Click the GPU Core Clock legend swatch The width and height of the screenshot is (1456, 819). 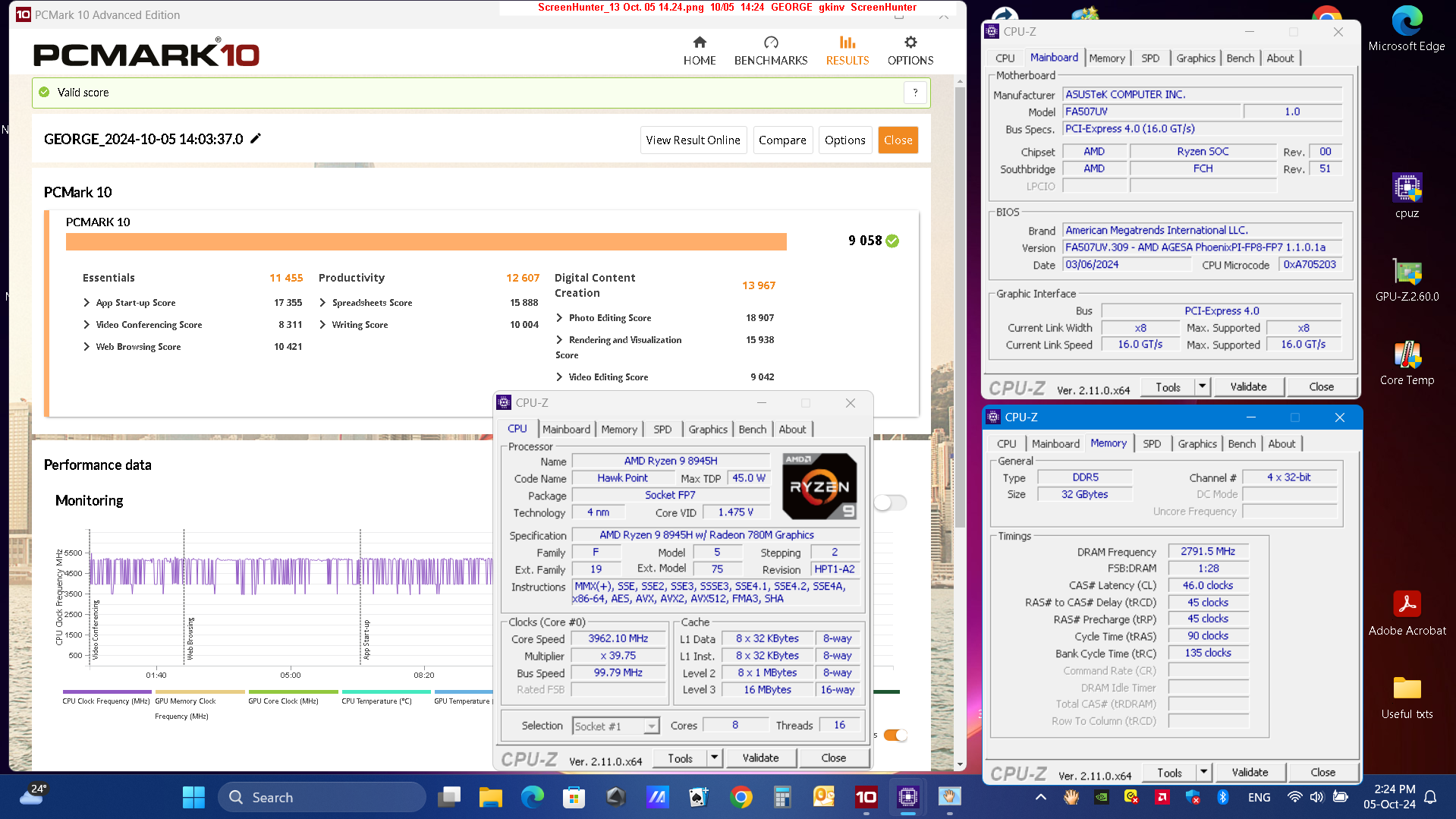point(293,691)
